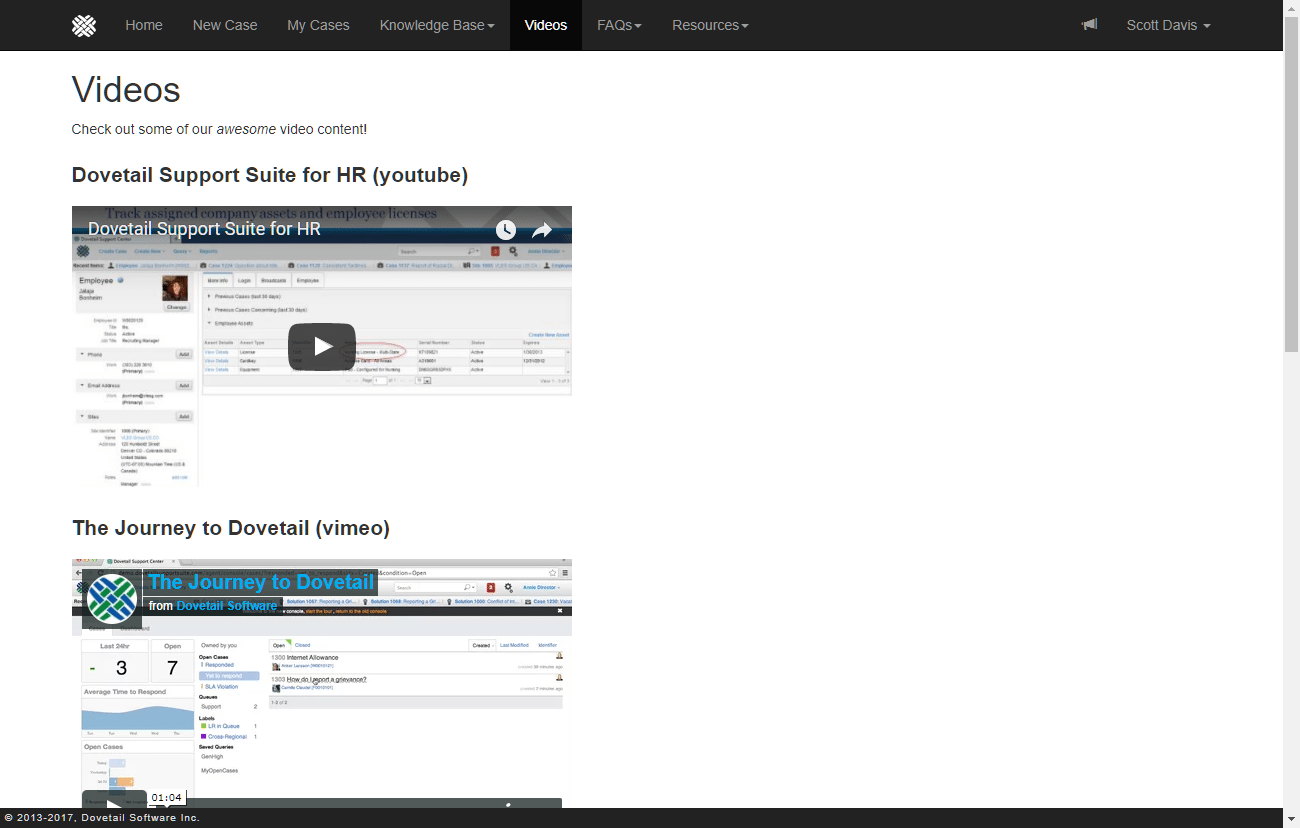Click the 'Videos' page heading

(126, 90)
